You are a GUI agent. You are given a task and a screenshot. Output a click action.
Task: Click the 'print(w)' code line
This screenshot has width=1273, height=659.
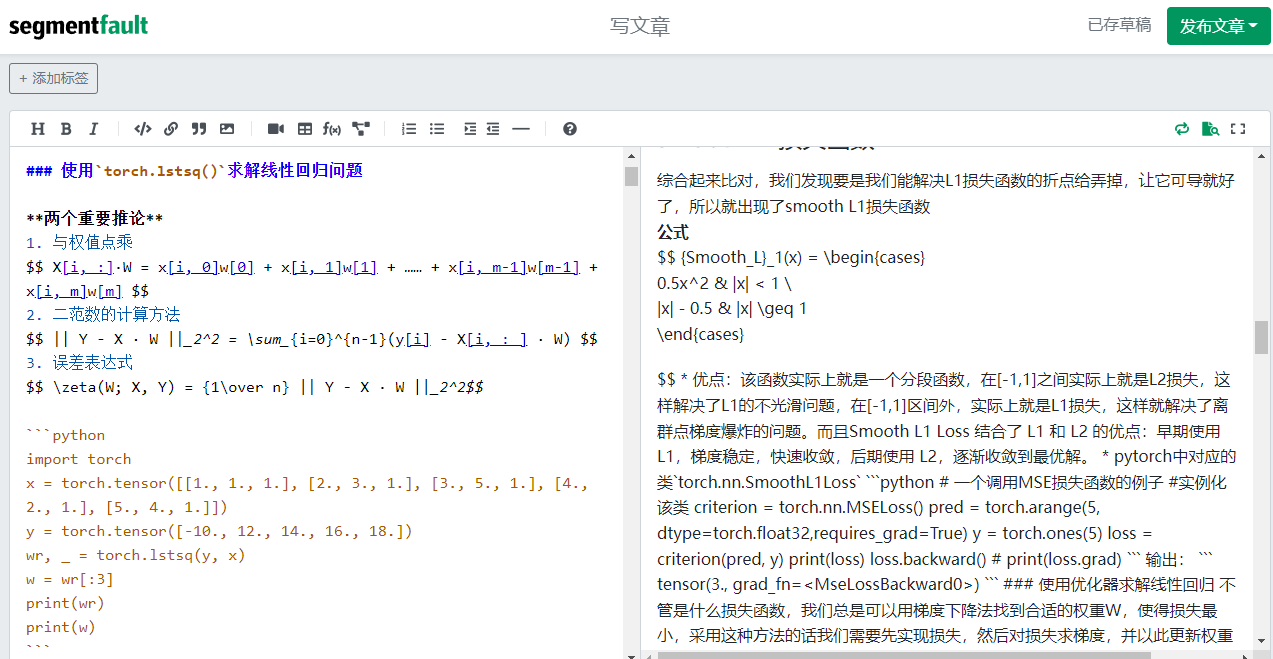[x=60, y=627]
